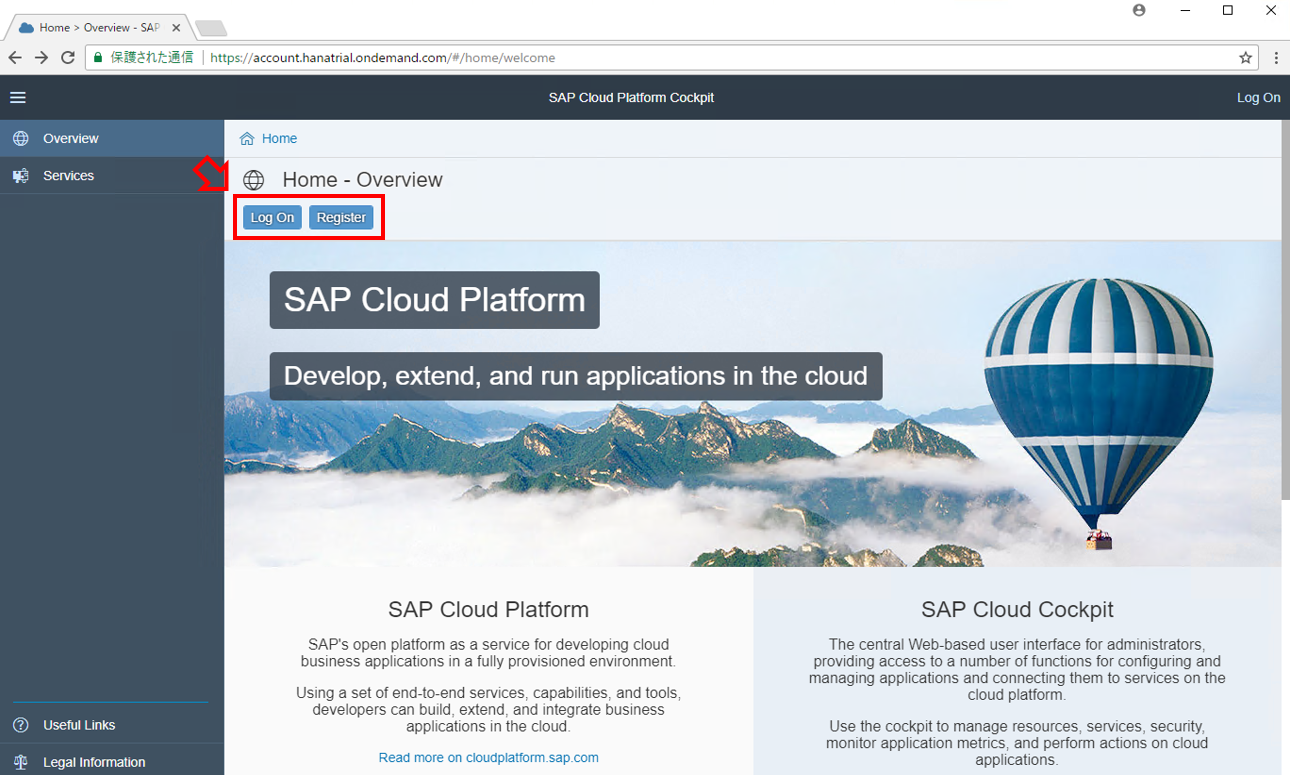This screenshot has width=1290, height=775.
Task: Open the hamburger navigation menu
Action: click(18, 98)
